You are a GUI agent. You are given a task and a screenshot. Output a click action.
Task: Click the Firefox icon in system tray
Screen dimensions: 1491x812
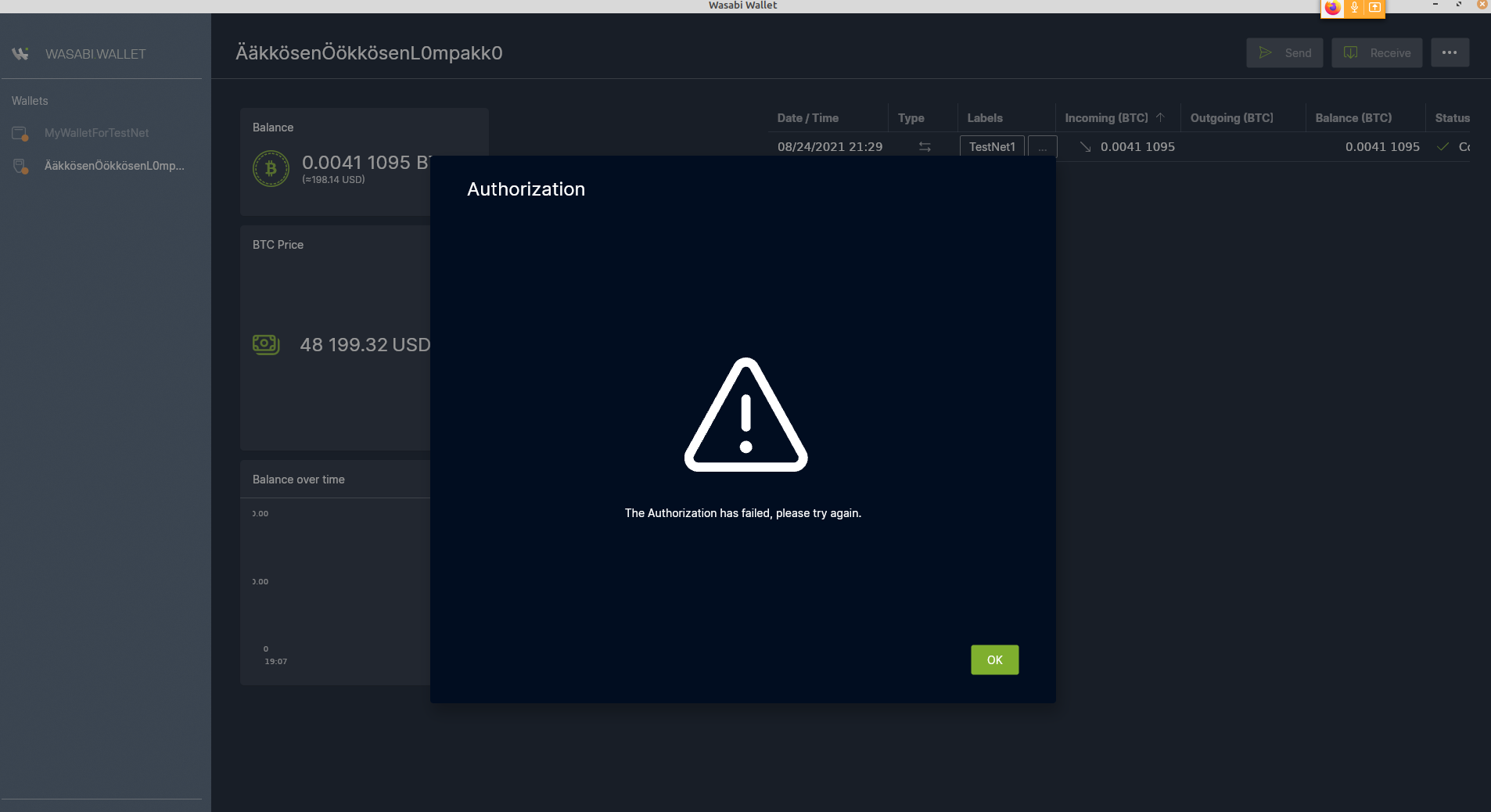click(1332, 8)
